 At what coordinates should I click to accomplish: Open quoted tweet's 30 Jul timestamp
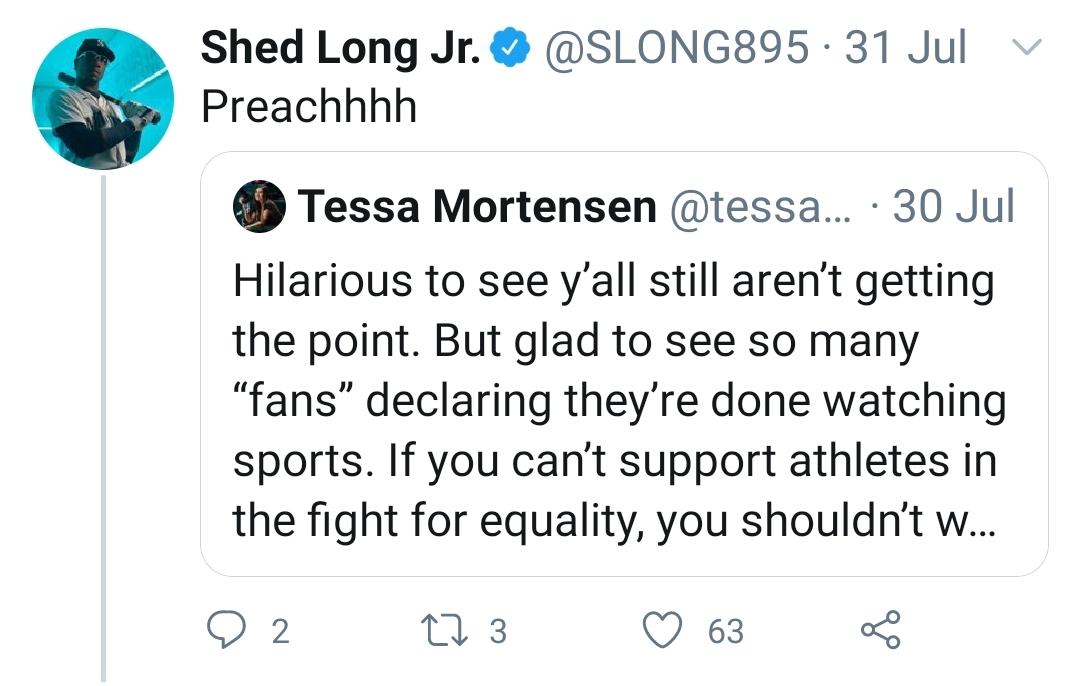point(953,207)
